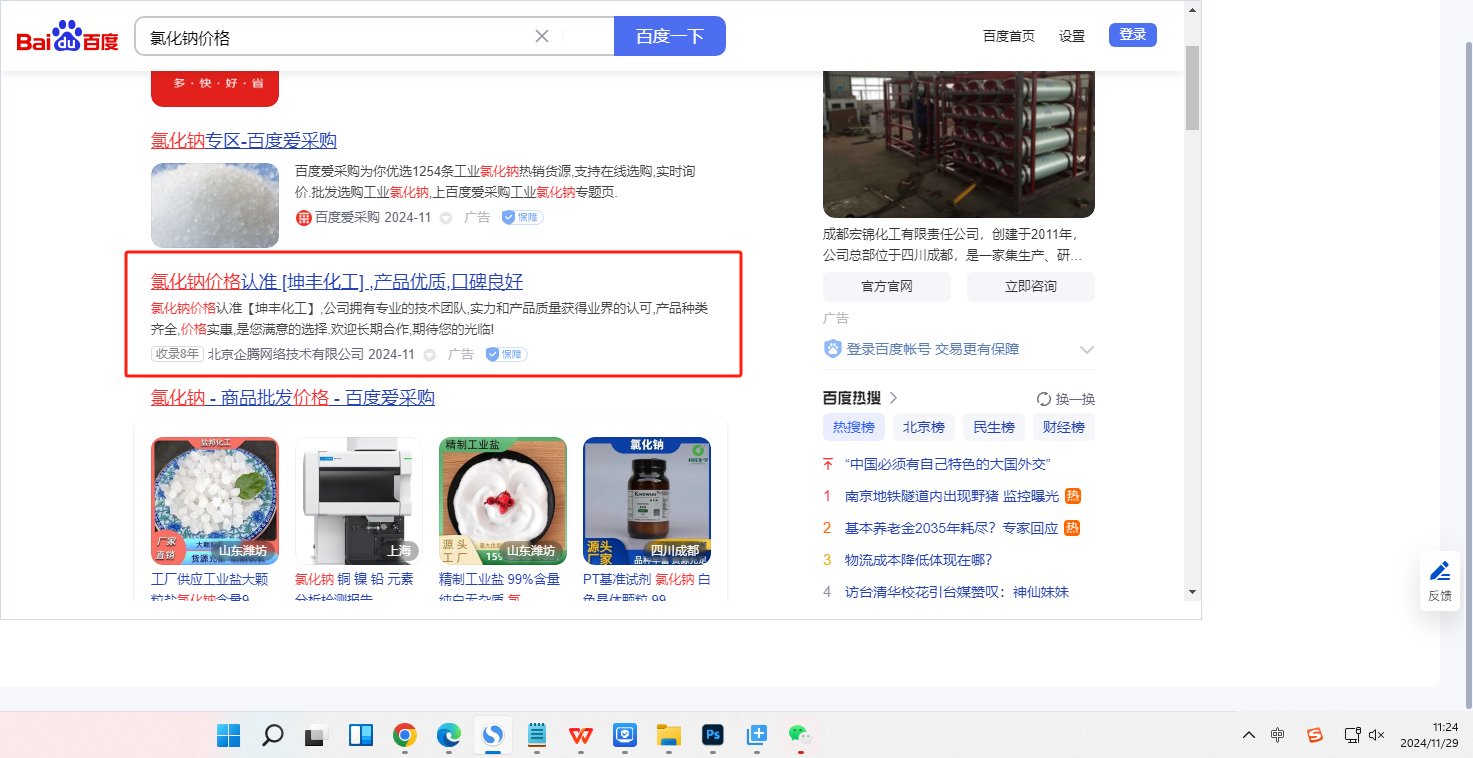Open the 精制工业盐 99%含量 product title
The image size is (1473, 758).
tap(500, 588)
